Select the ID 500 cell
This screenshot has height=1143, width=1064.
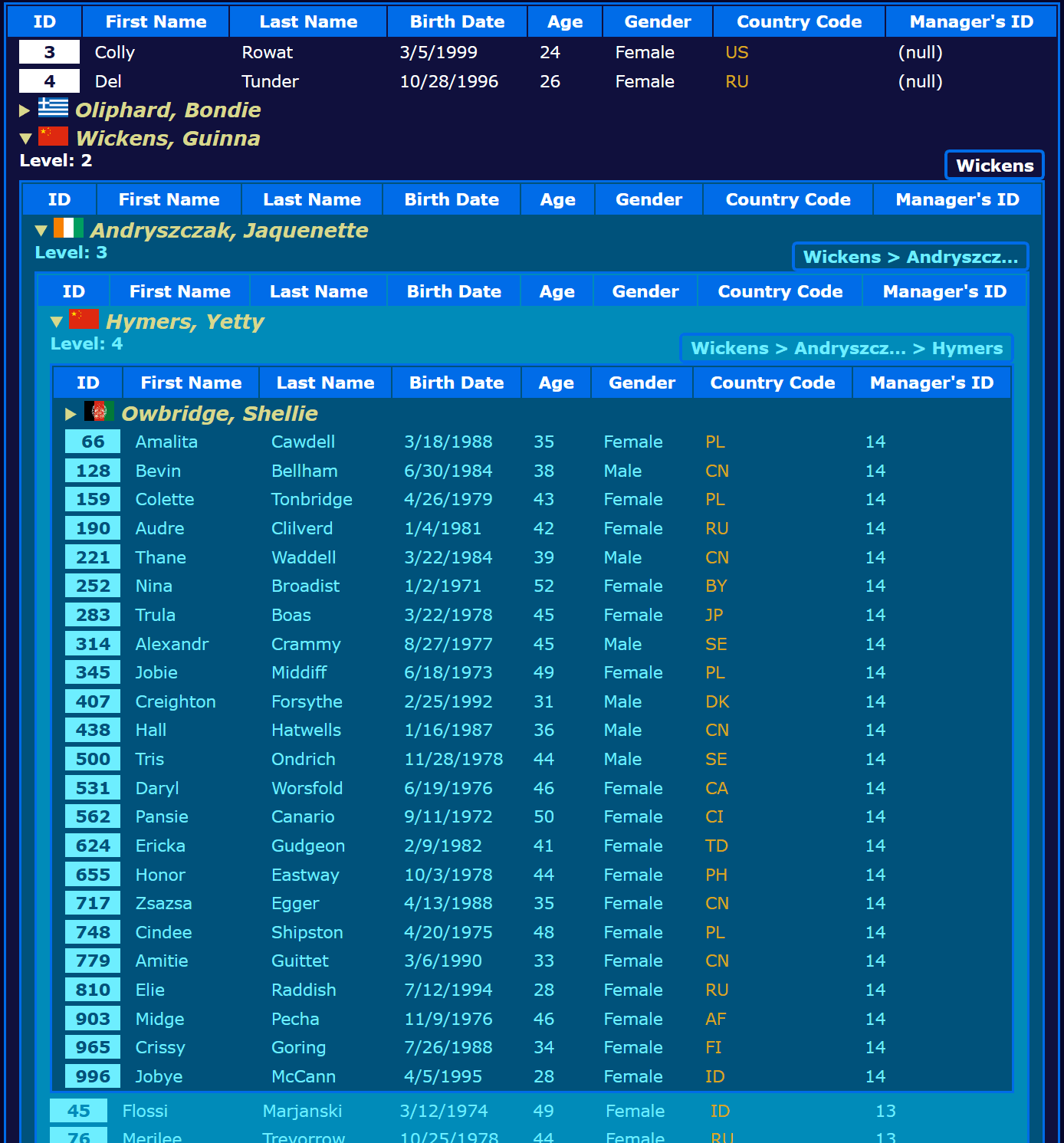93,759
